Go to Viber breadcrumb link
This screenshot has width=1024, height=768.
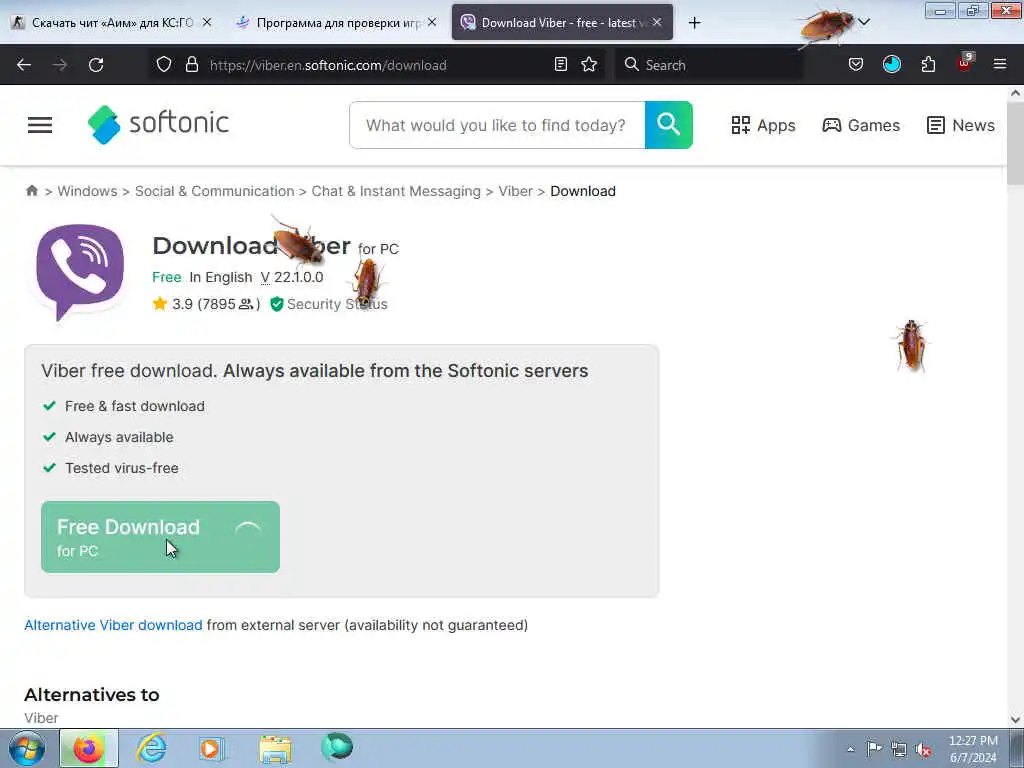[x=515, y=191]
